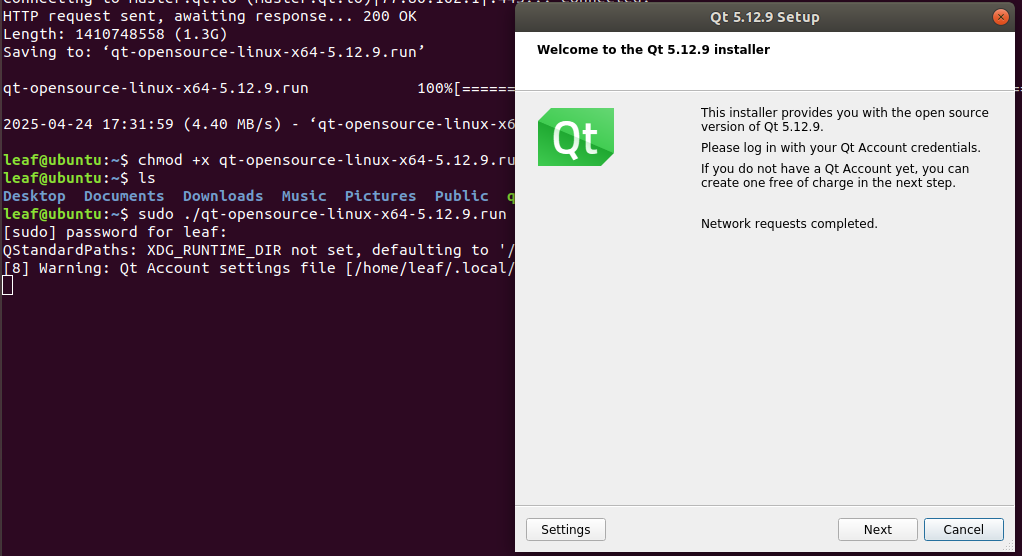Click the 'sudo ./qt-opensource' command in terminal

coord(255,214)
